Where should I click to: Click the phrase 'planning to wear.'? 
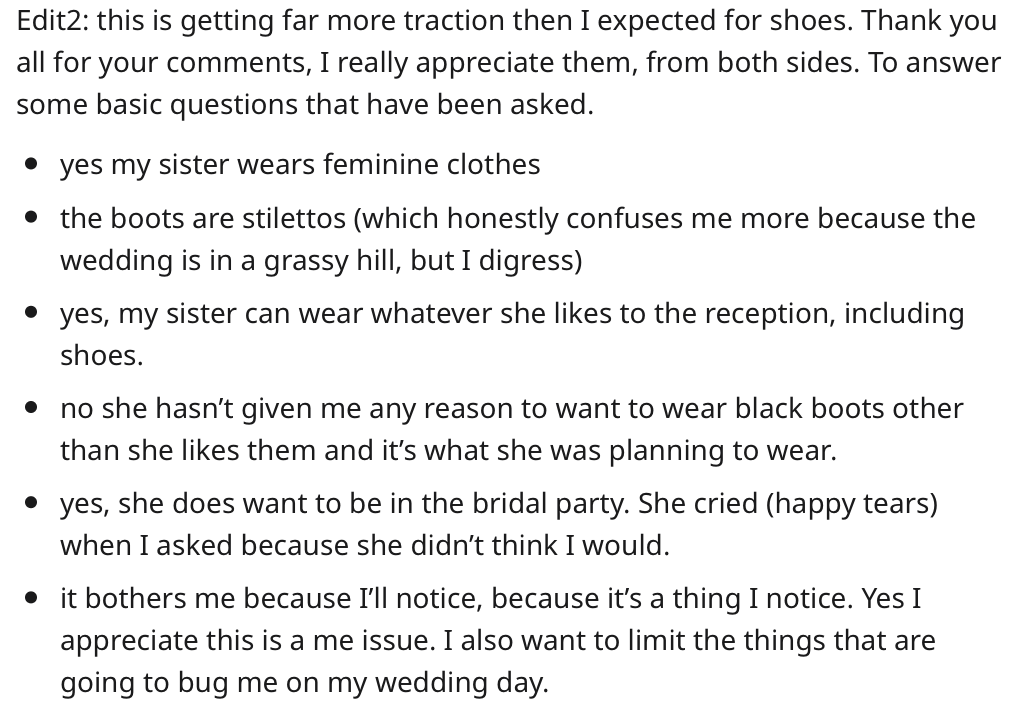point(723,451)
